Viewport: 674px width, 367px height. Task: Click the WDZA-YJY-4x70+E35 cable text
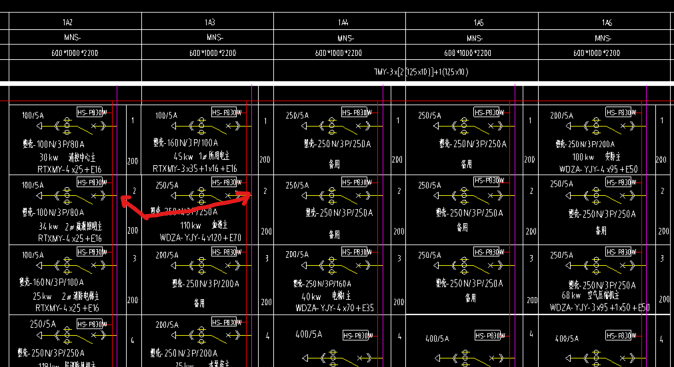pos(334,308)
